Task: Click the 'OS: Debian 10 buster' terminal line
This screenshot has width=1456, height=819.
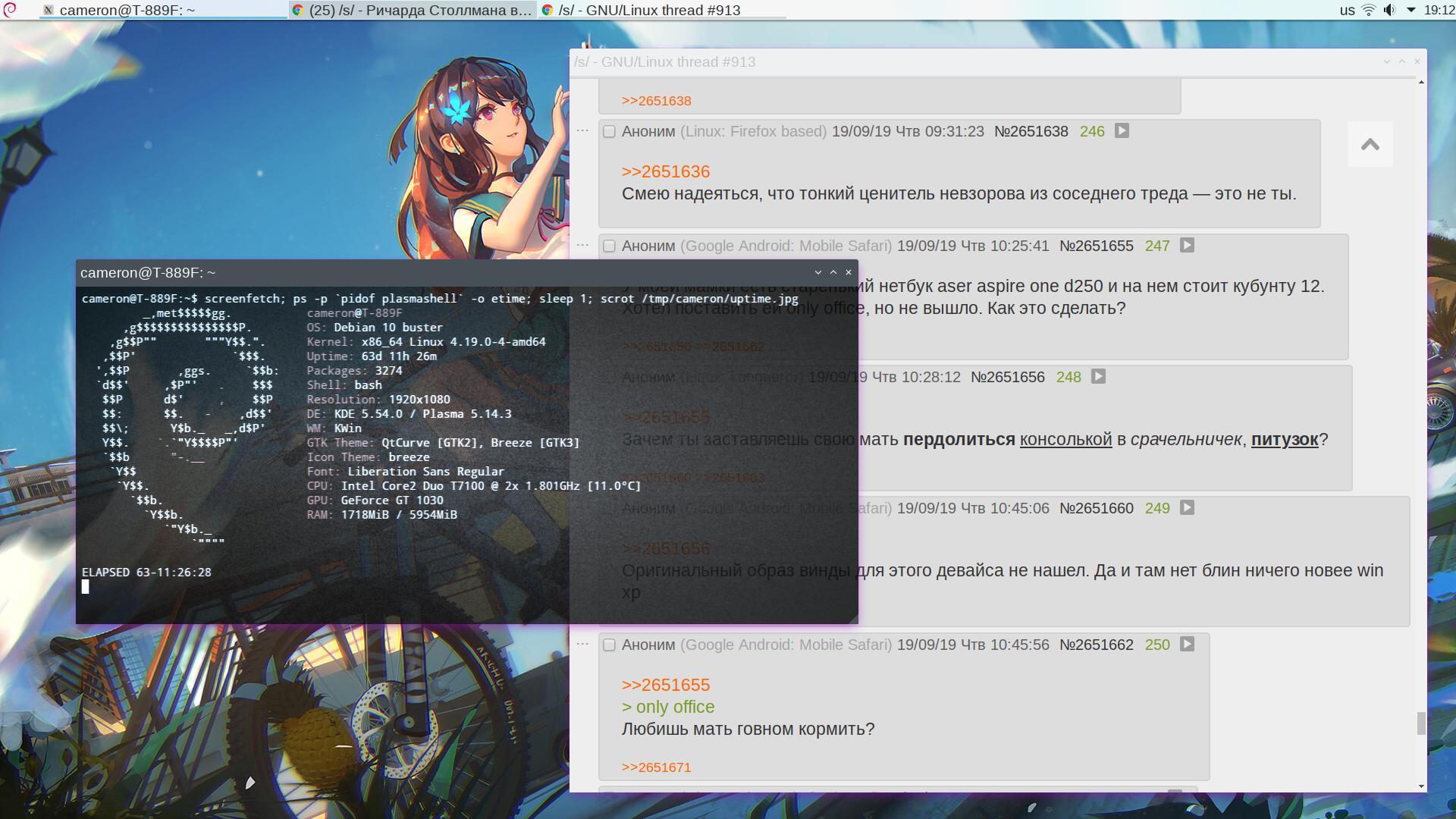Action: coord(375,328)
